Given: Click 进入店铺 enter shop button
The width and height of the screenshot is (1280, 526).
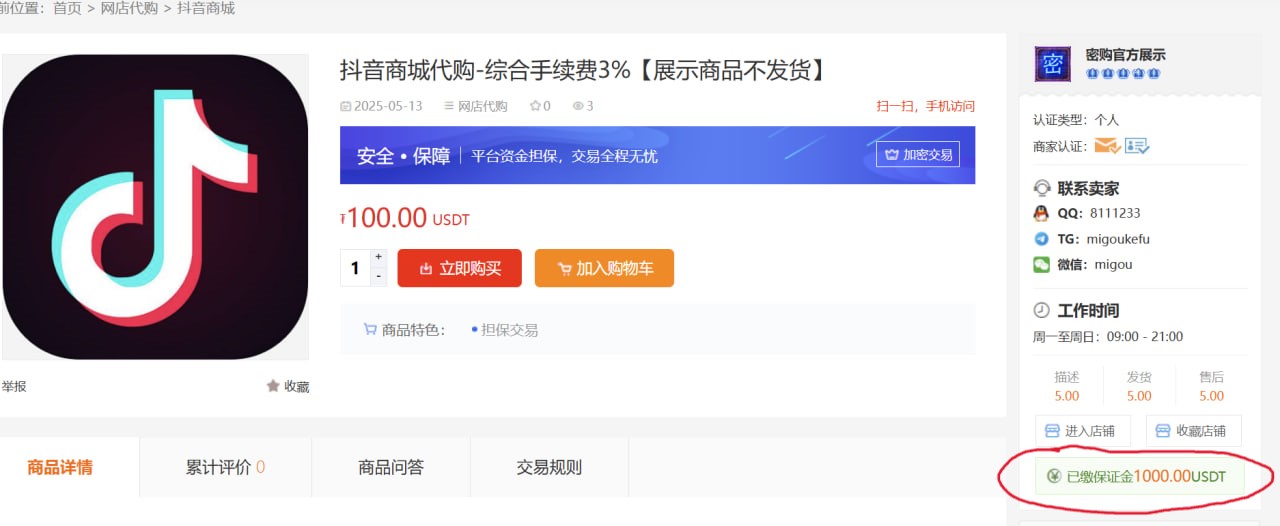Looking at the screenshot, I should [1083, 431].
